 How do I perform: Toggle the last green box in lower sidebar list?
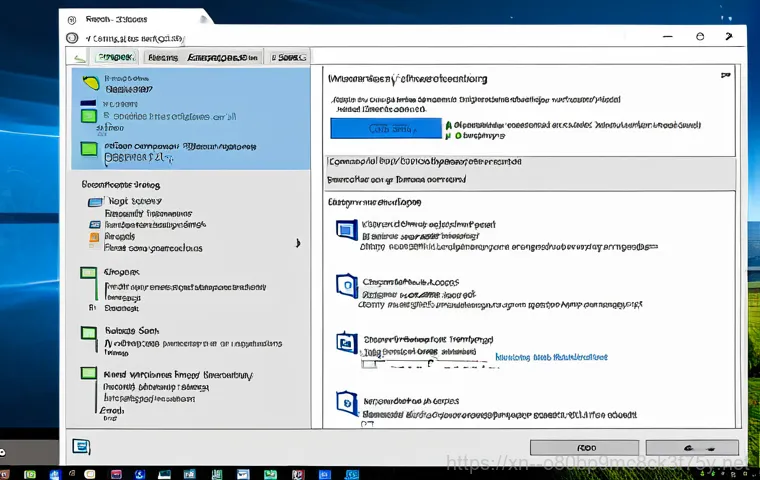[x=88, y=375]
